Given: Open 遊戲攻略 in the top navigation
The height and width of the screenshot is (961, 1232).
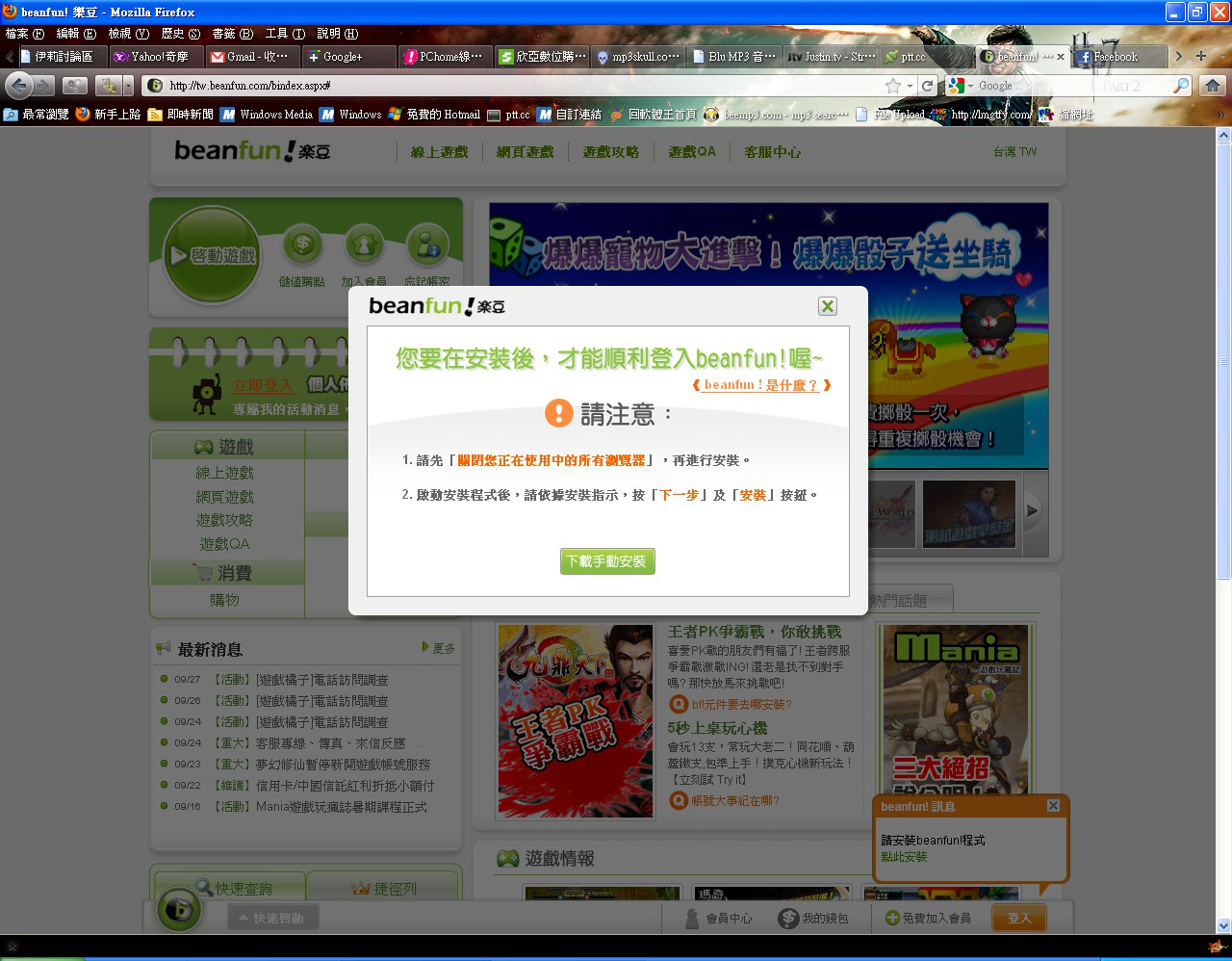Looking at the screenshot, I should 610,152.
